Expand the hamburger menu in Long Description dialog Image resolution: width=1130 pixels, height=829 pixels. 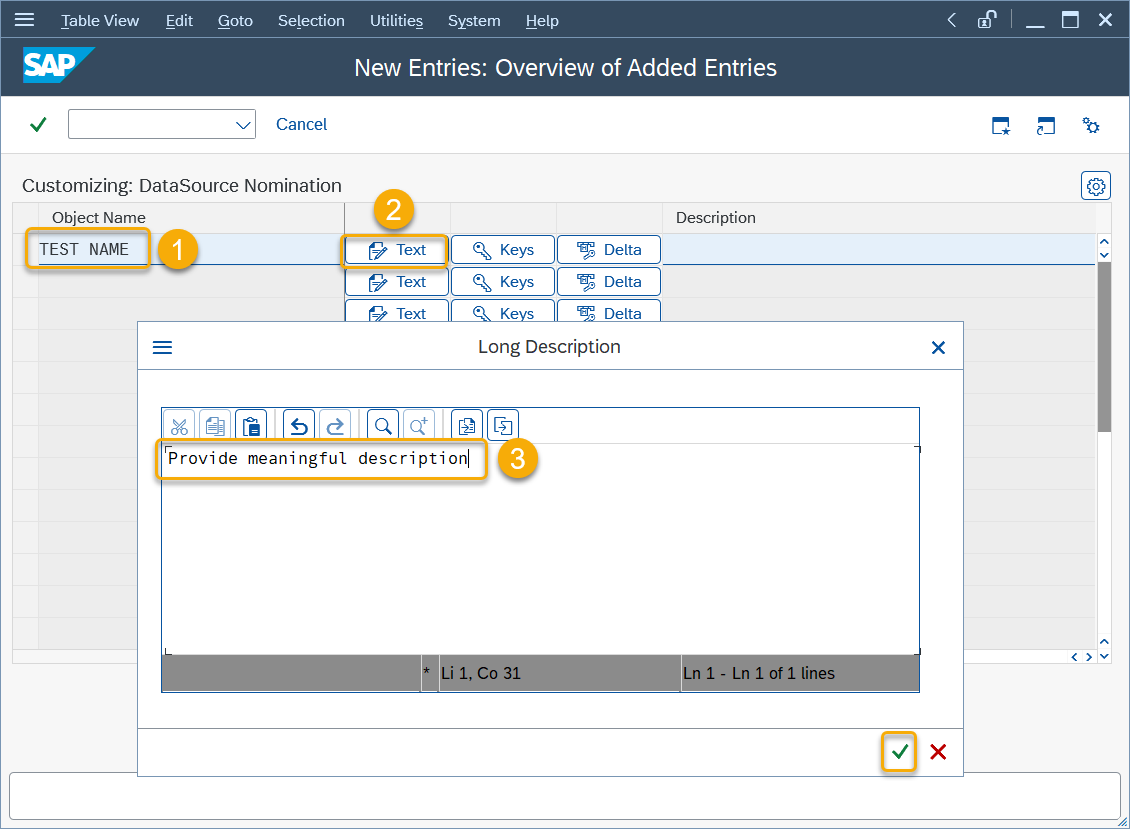click(x=162, y=347)
